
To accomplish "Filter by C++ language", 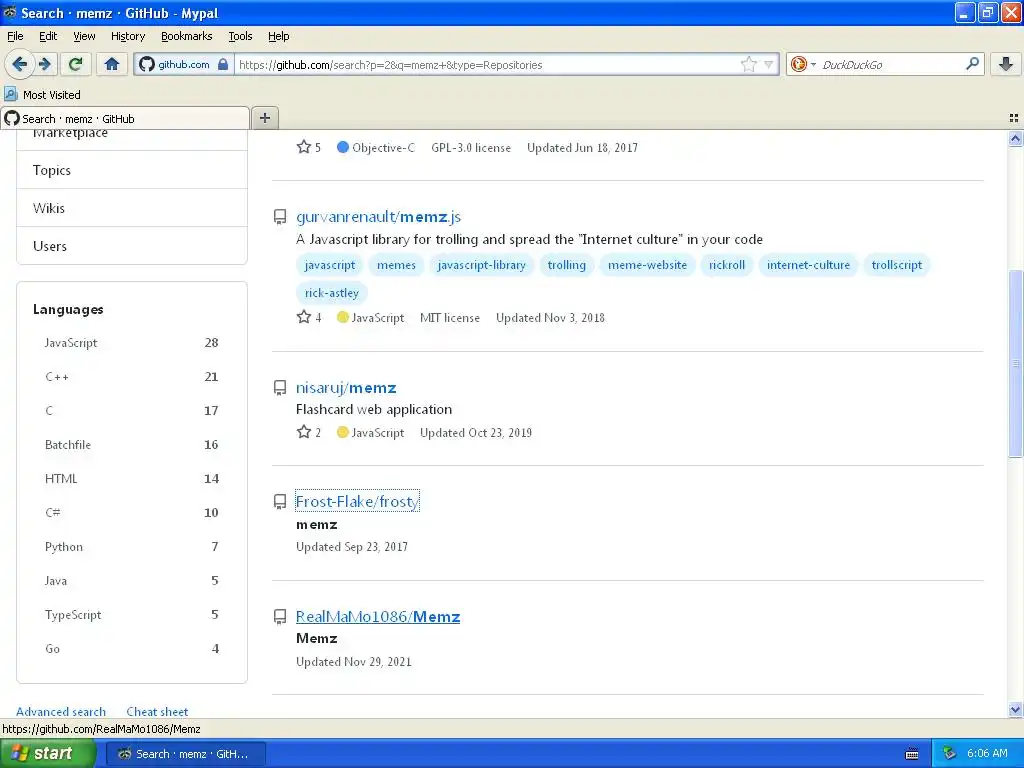I will coord(131,376).
